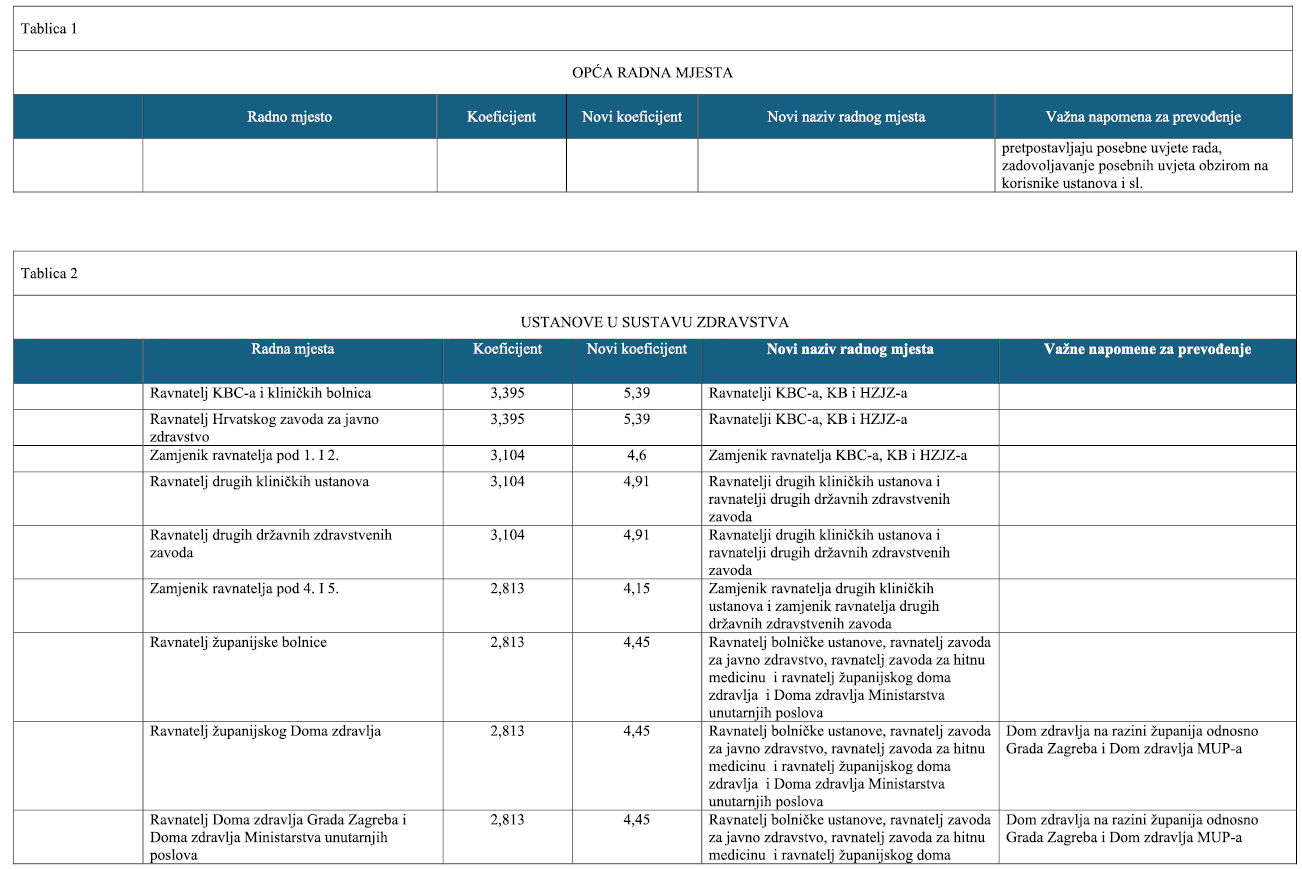Select the new coefficient value 4,15
Viewport: 1302px width, 869px height.
pos(636,589)
